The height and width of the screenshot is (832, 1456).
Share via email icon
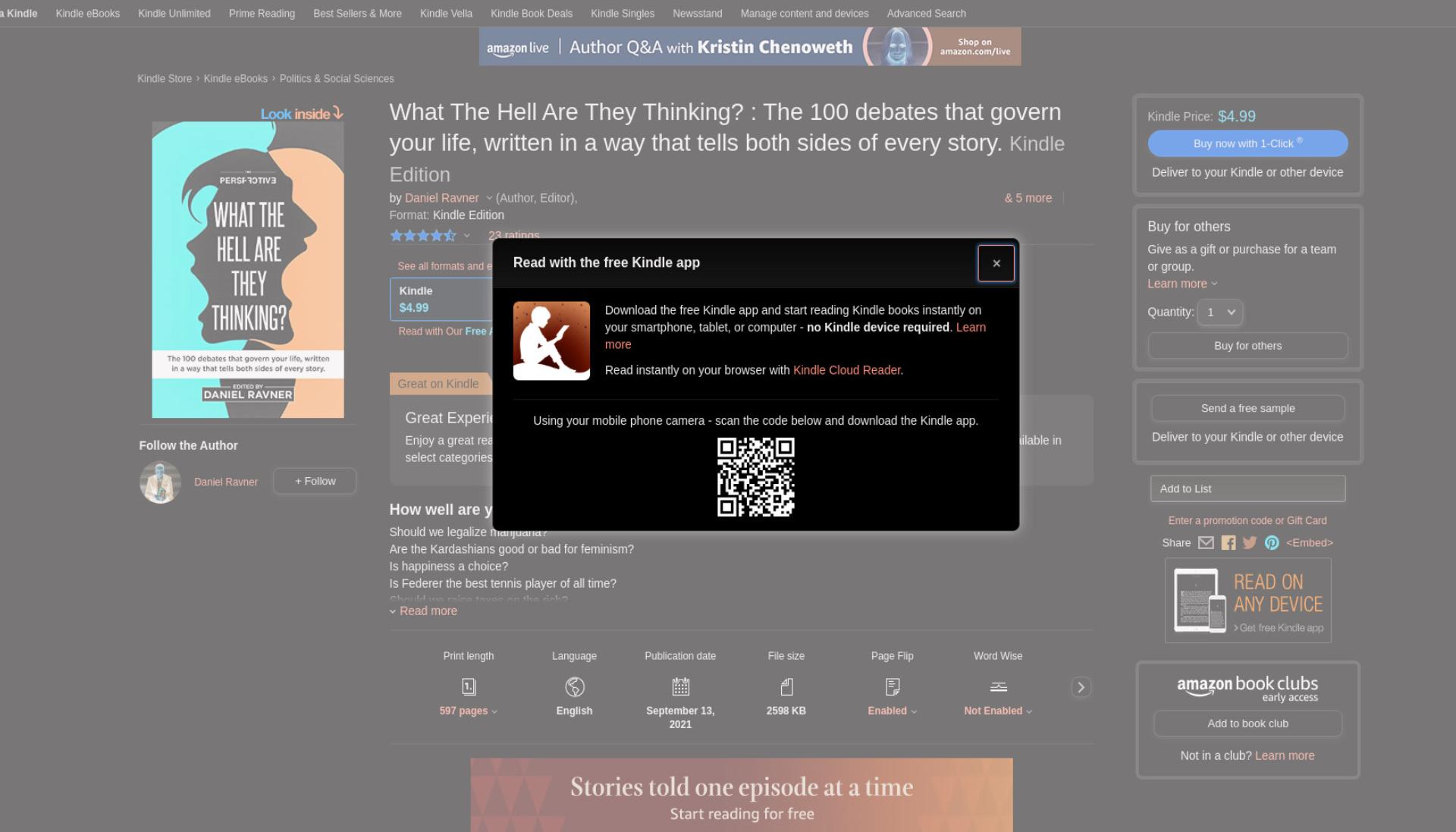(1206, 542)
